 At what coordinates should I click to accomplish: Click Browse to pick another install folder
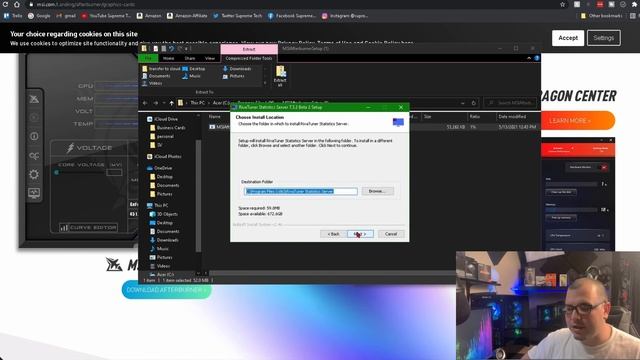(378, 191)
